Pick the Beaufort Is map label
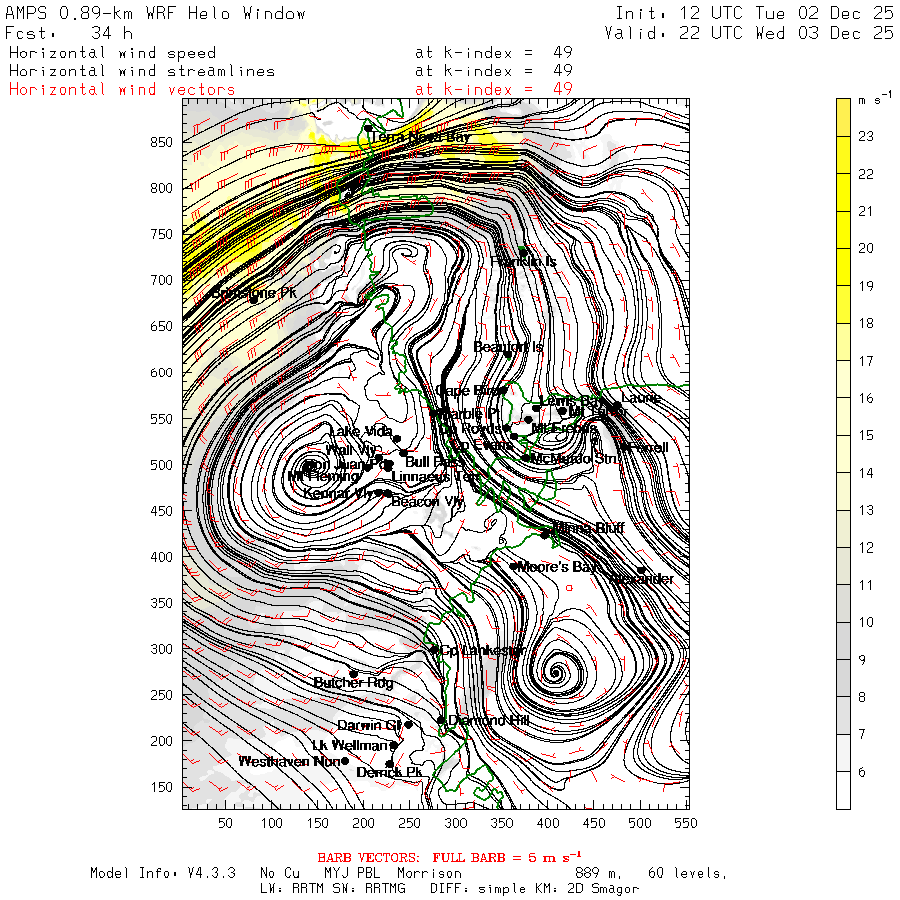 point(508,347)
